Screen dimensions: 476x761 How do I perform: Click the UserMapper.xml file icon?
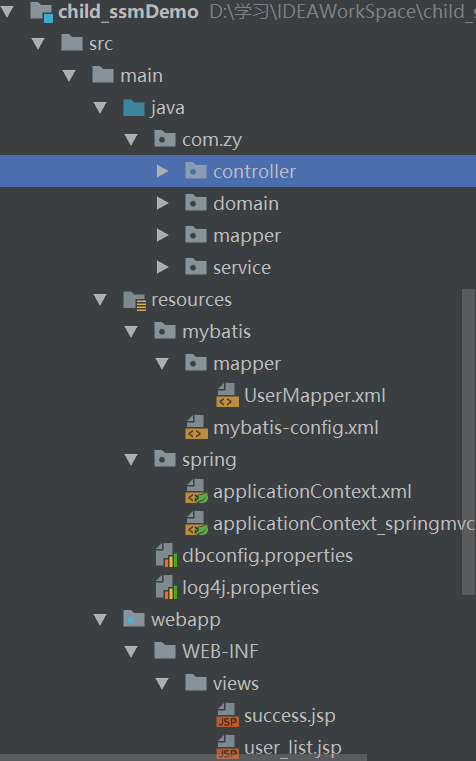click(228, 396)
